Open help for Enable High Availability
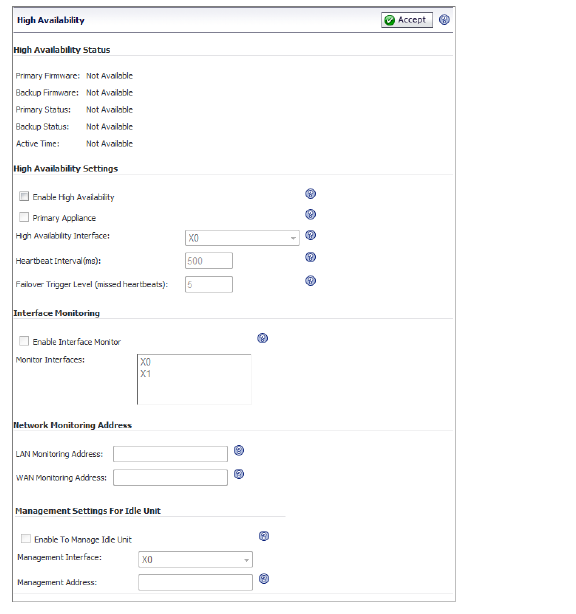576x614 pixels. pyautogui.click(x=311, y=193)
